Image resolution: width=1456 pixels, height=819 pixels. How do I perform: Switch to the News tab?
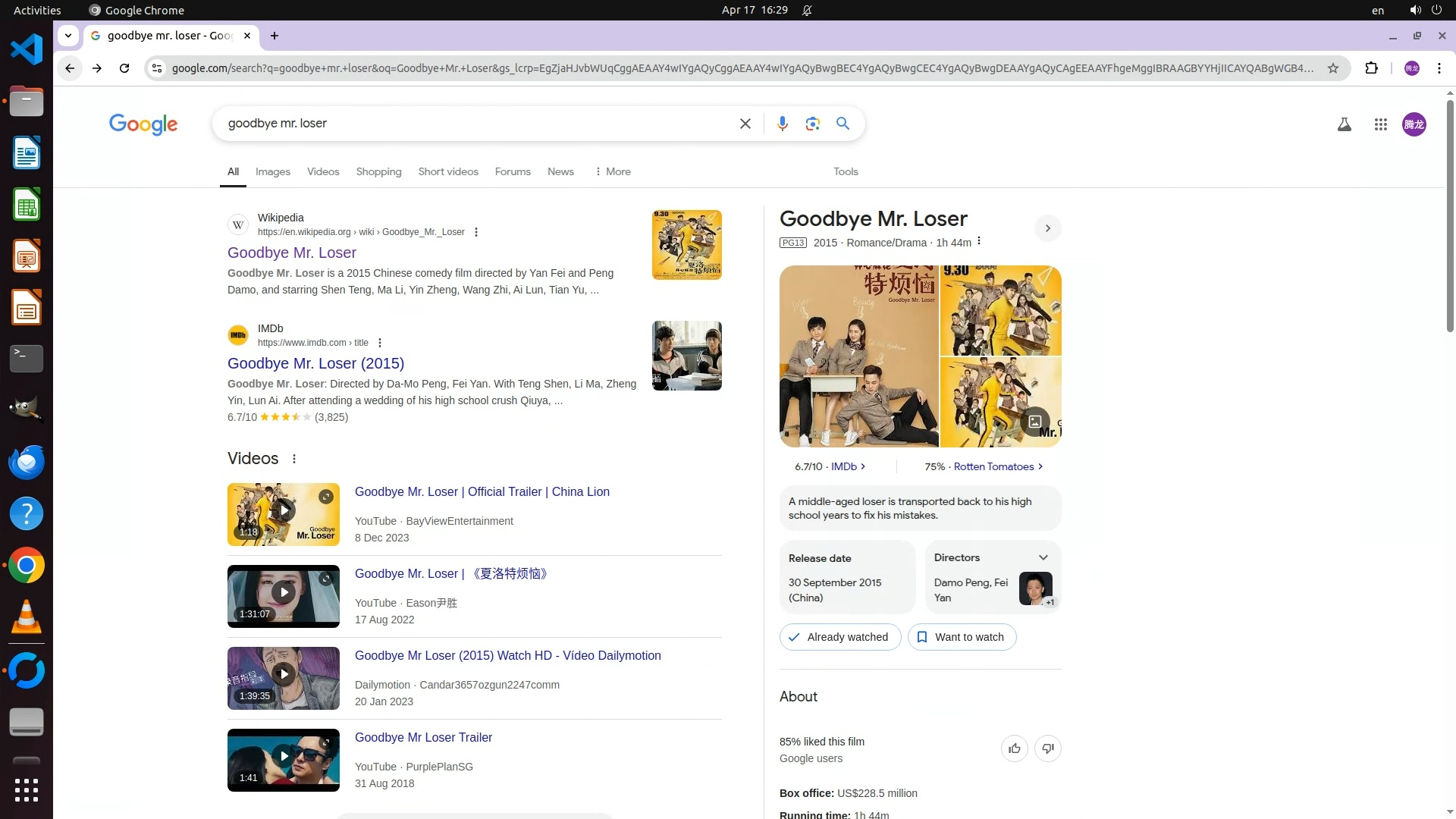[x=560, y=171]
